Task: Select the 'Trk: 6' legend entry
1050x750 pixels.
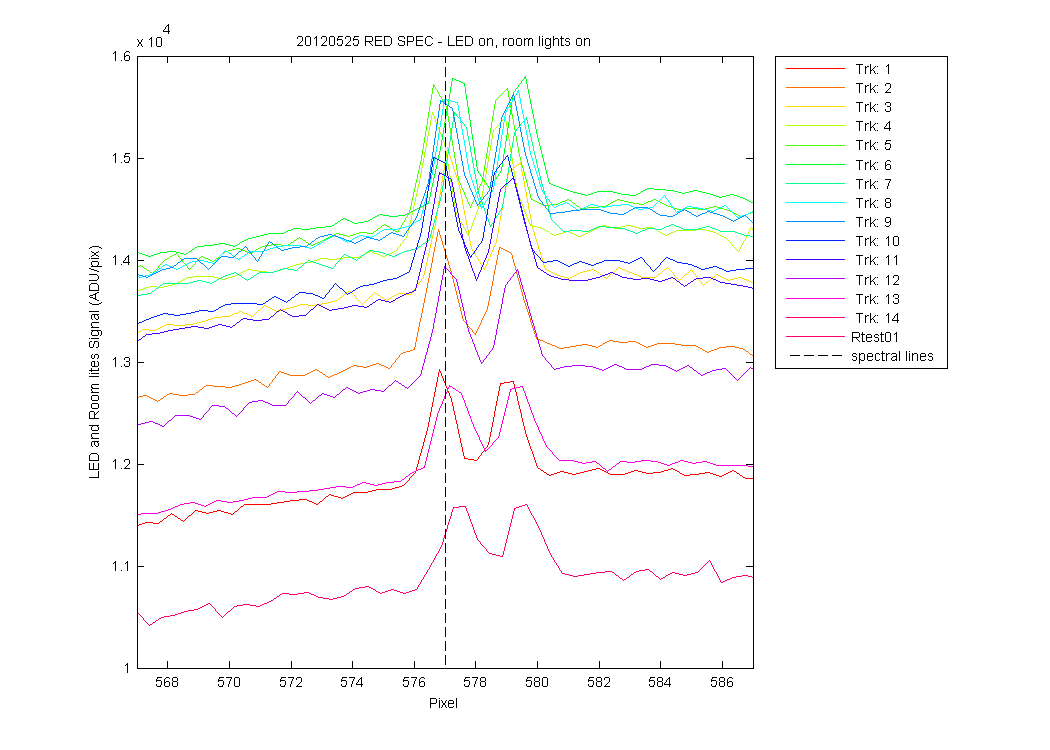Action: (838, 165)
